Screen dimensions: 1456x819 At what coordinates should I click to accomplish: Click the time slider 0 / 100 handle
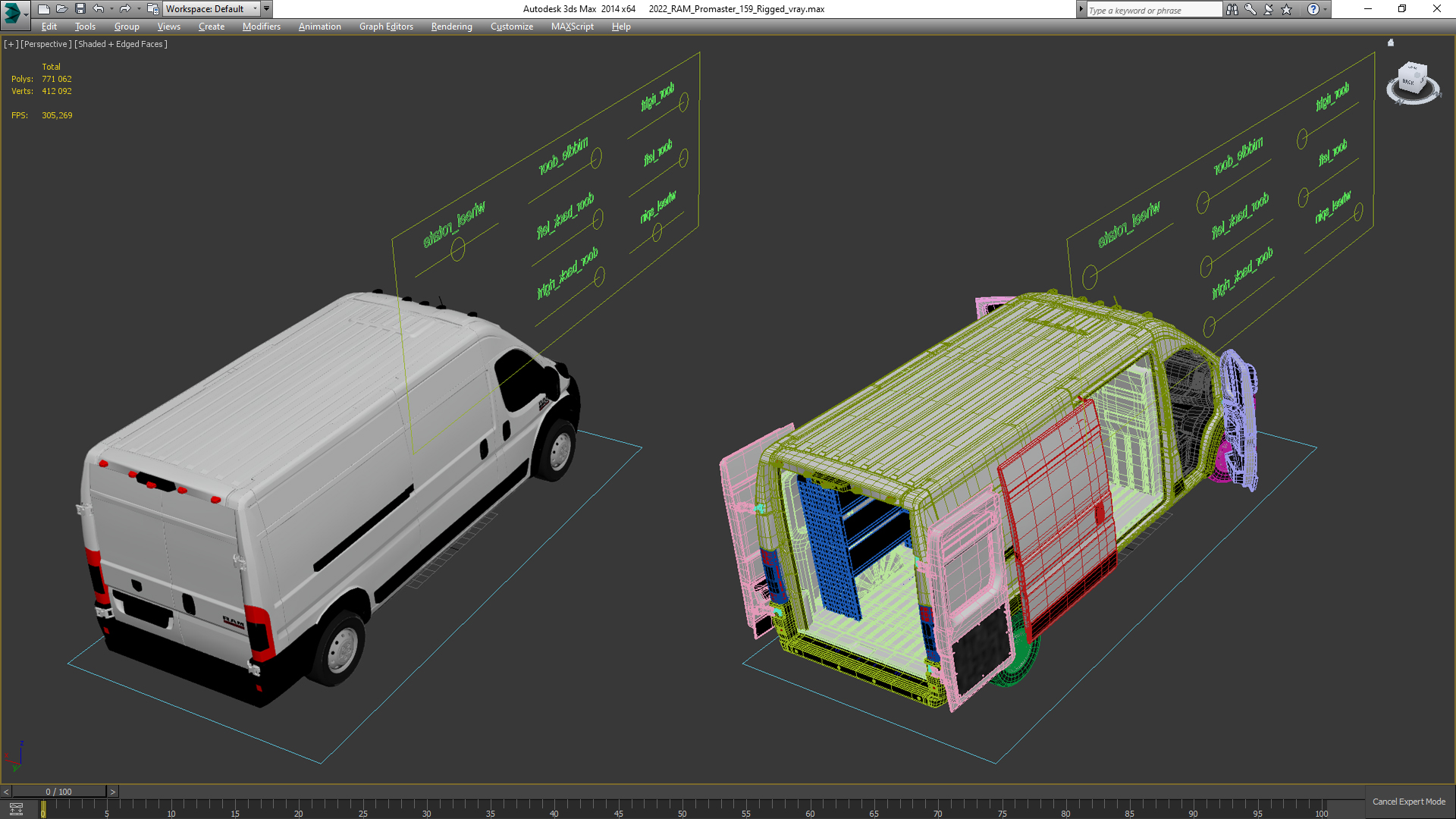click(x=58, y=792)
